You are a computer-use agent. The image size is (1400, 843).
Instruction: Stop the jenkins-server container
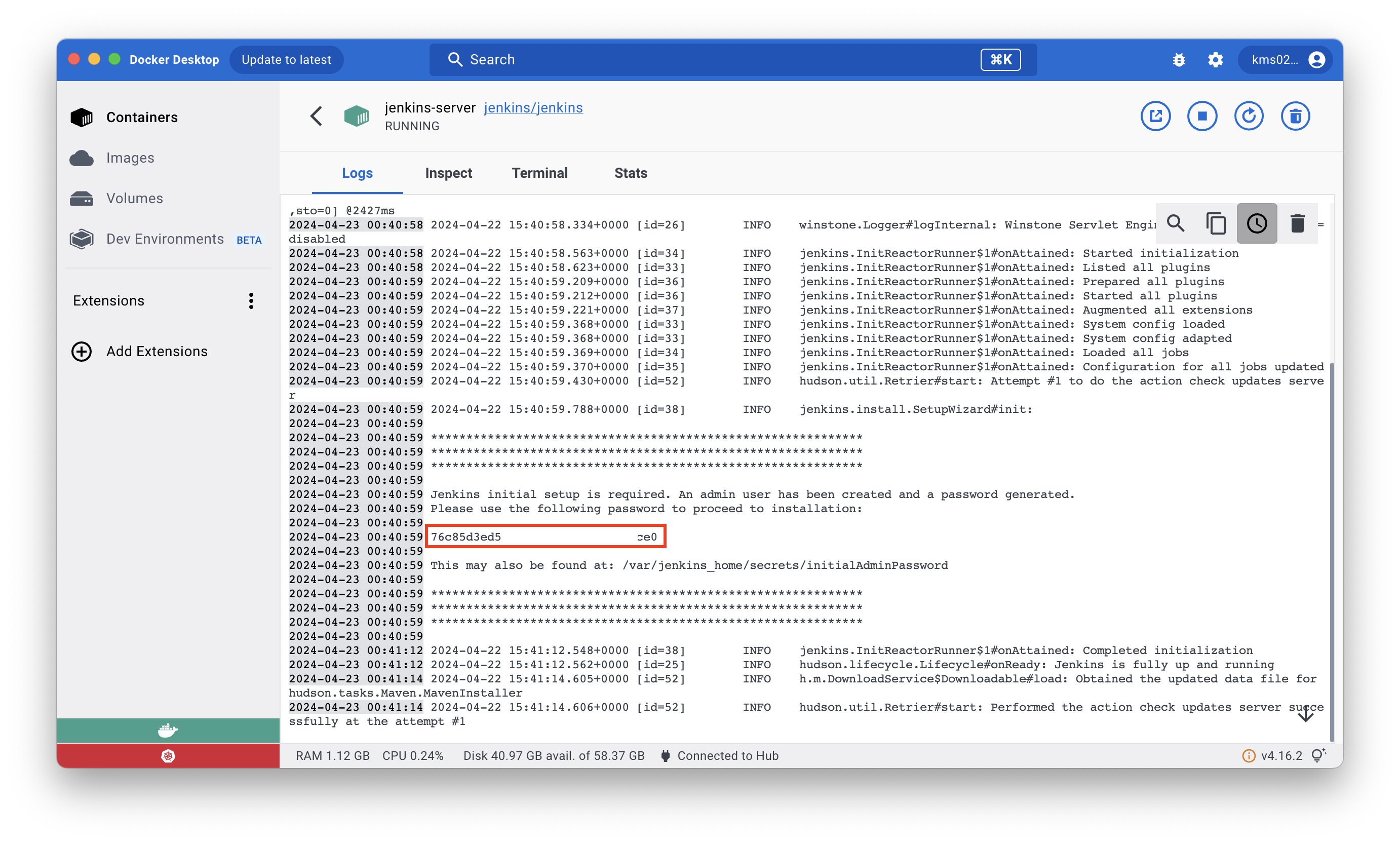(1202, 117)
